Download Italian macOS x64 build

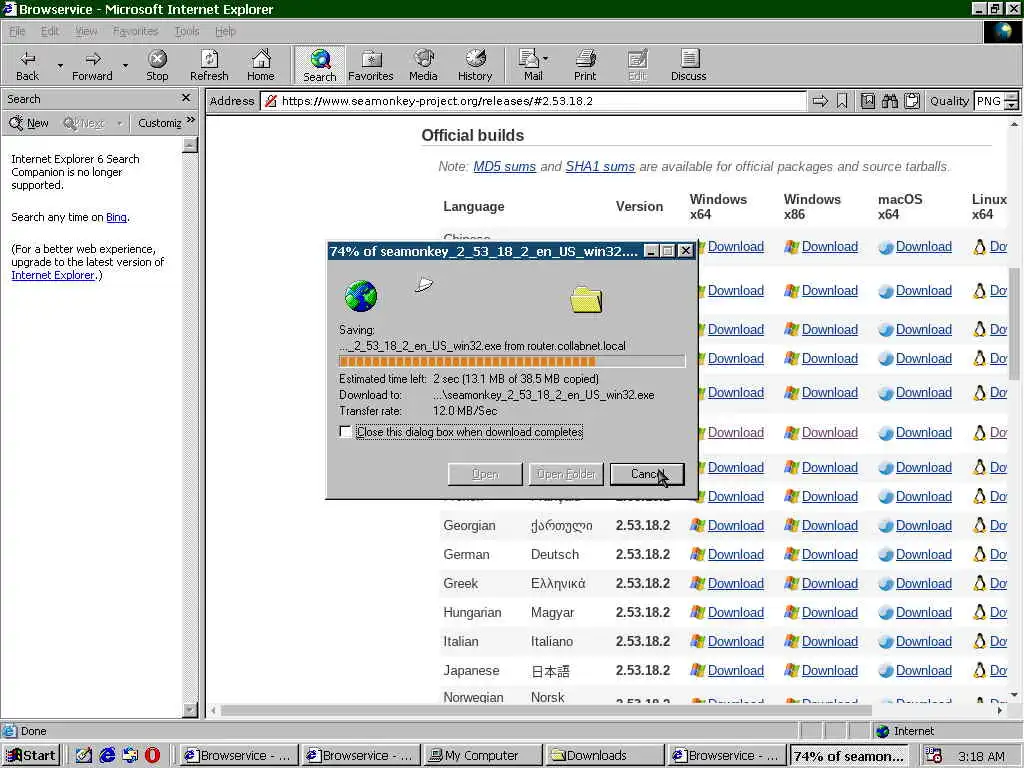point(923,641)
